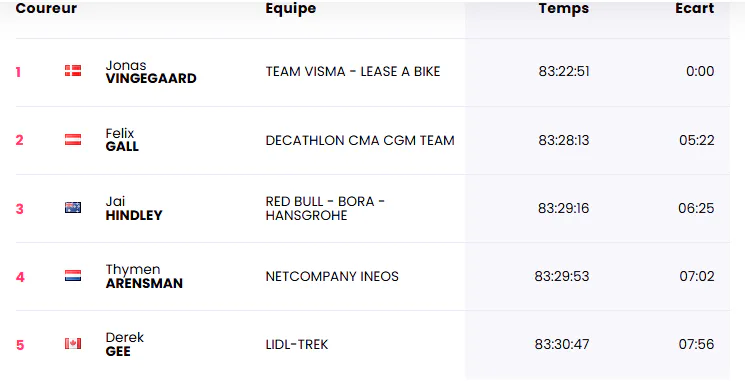Click the Austrian flag icon beside Felix Gall
The image size is (745, 381).
[73, 139]
